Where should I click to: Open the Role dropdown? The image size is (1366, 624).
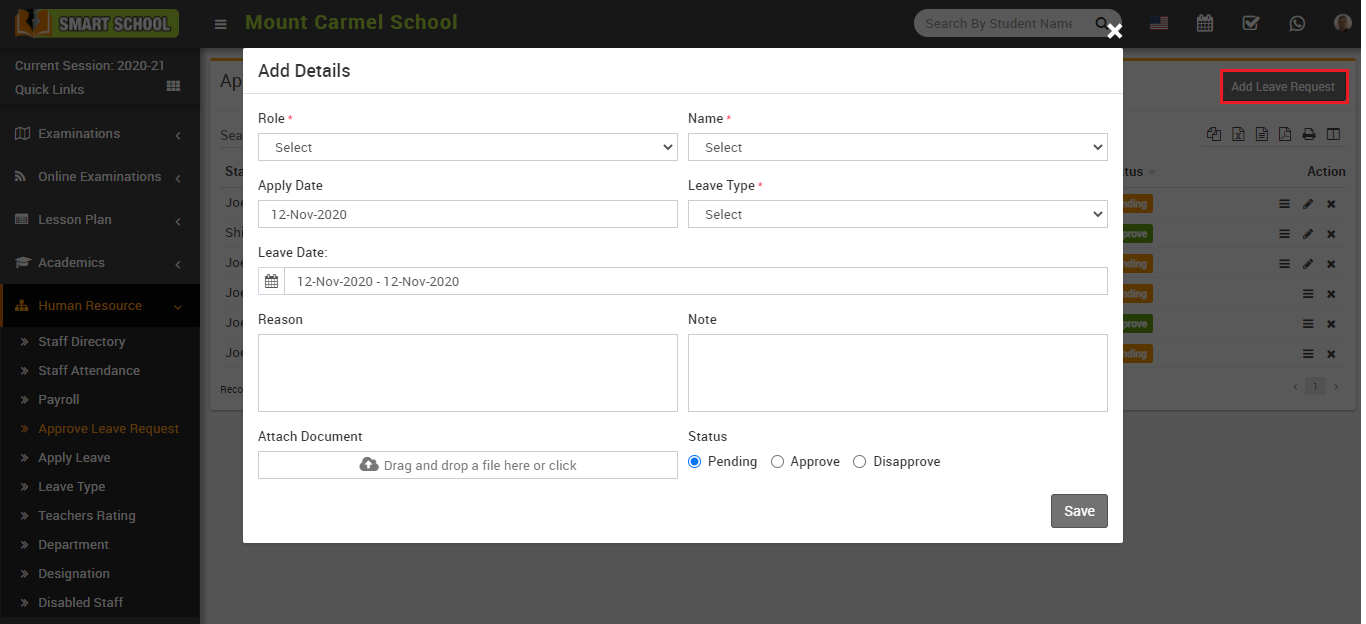point(467,146)
